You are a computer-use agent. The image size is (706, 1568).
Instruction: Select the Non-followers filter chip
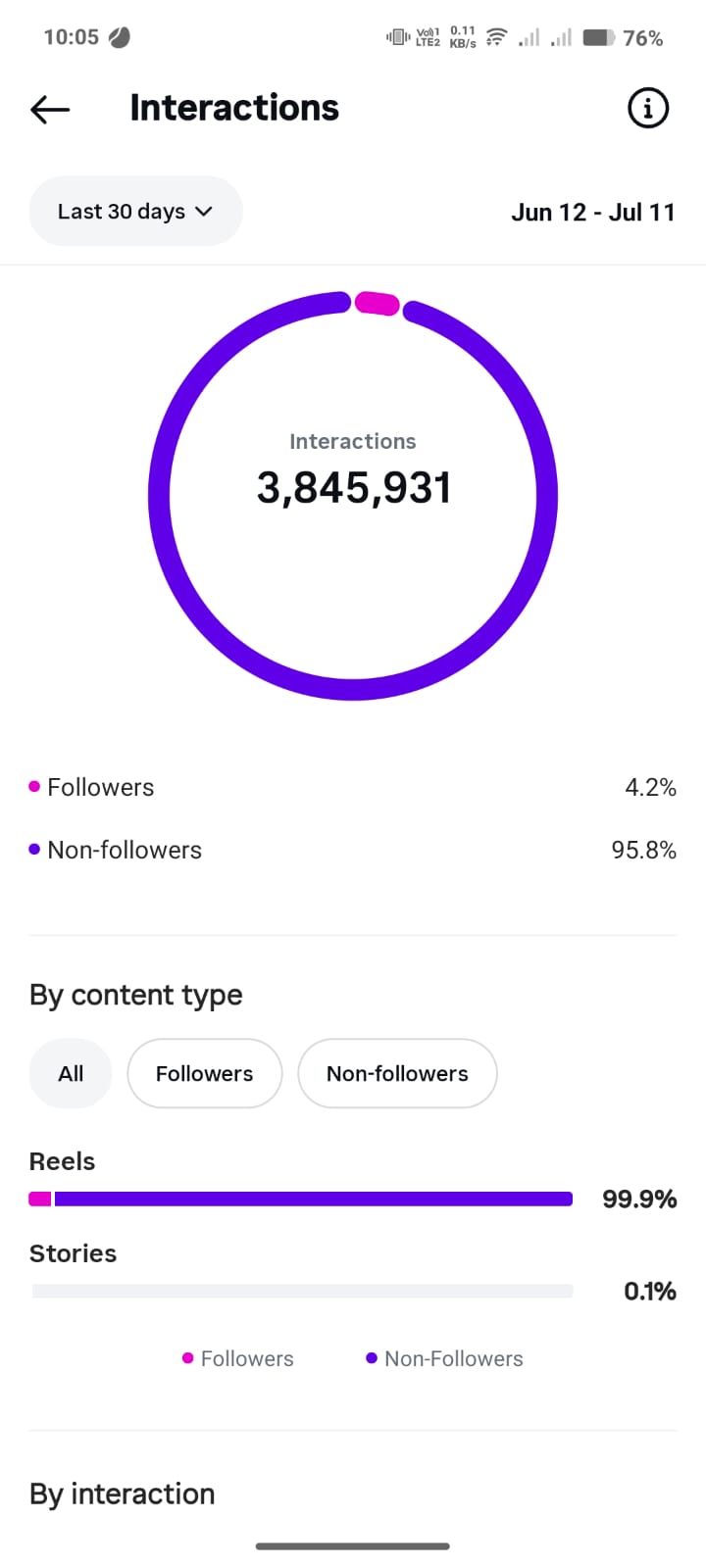(x=397, y=1073)
